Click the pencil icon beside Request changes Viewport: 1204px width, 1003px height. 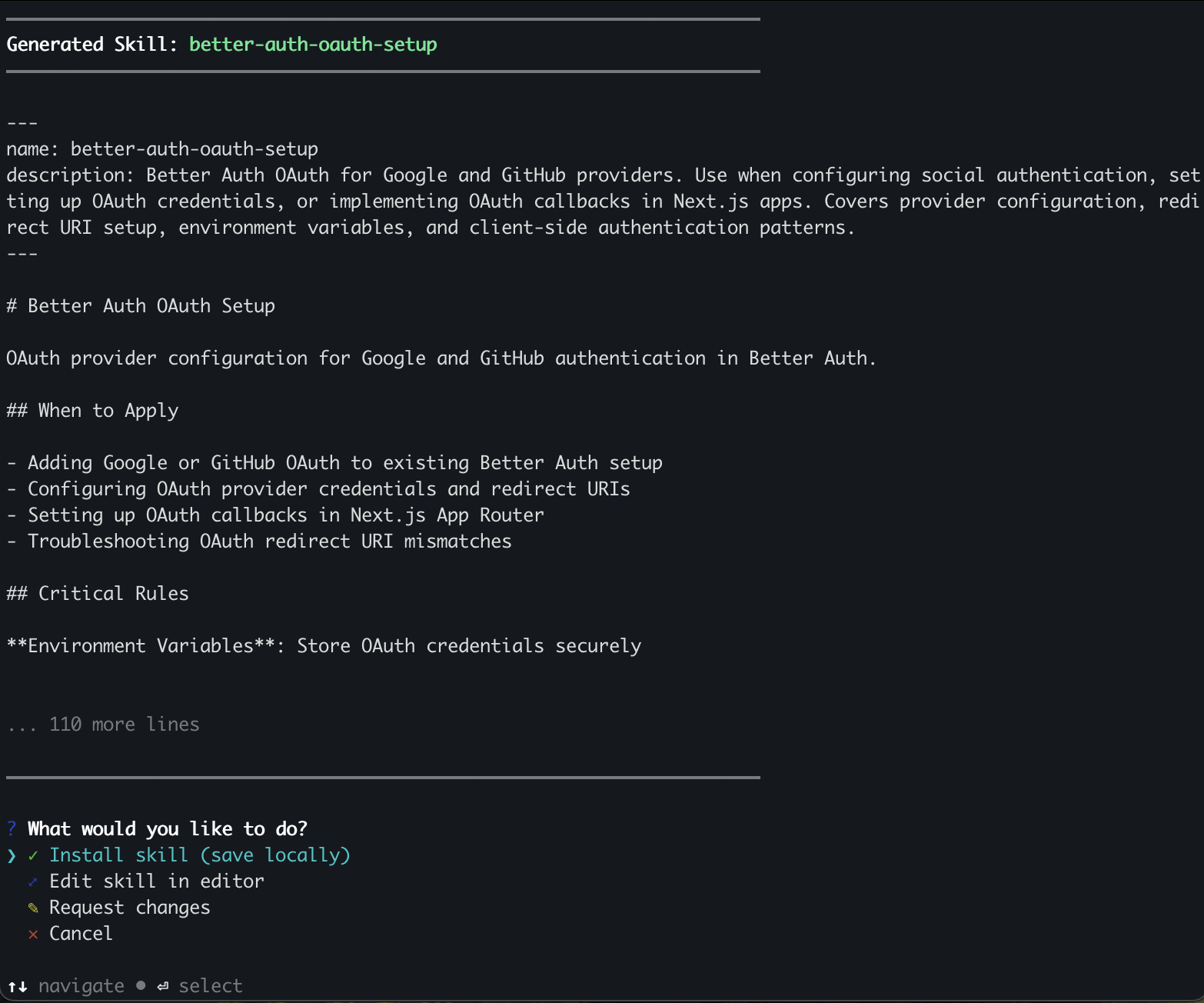[32, 908]
